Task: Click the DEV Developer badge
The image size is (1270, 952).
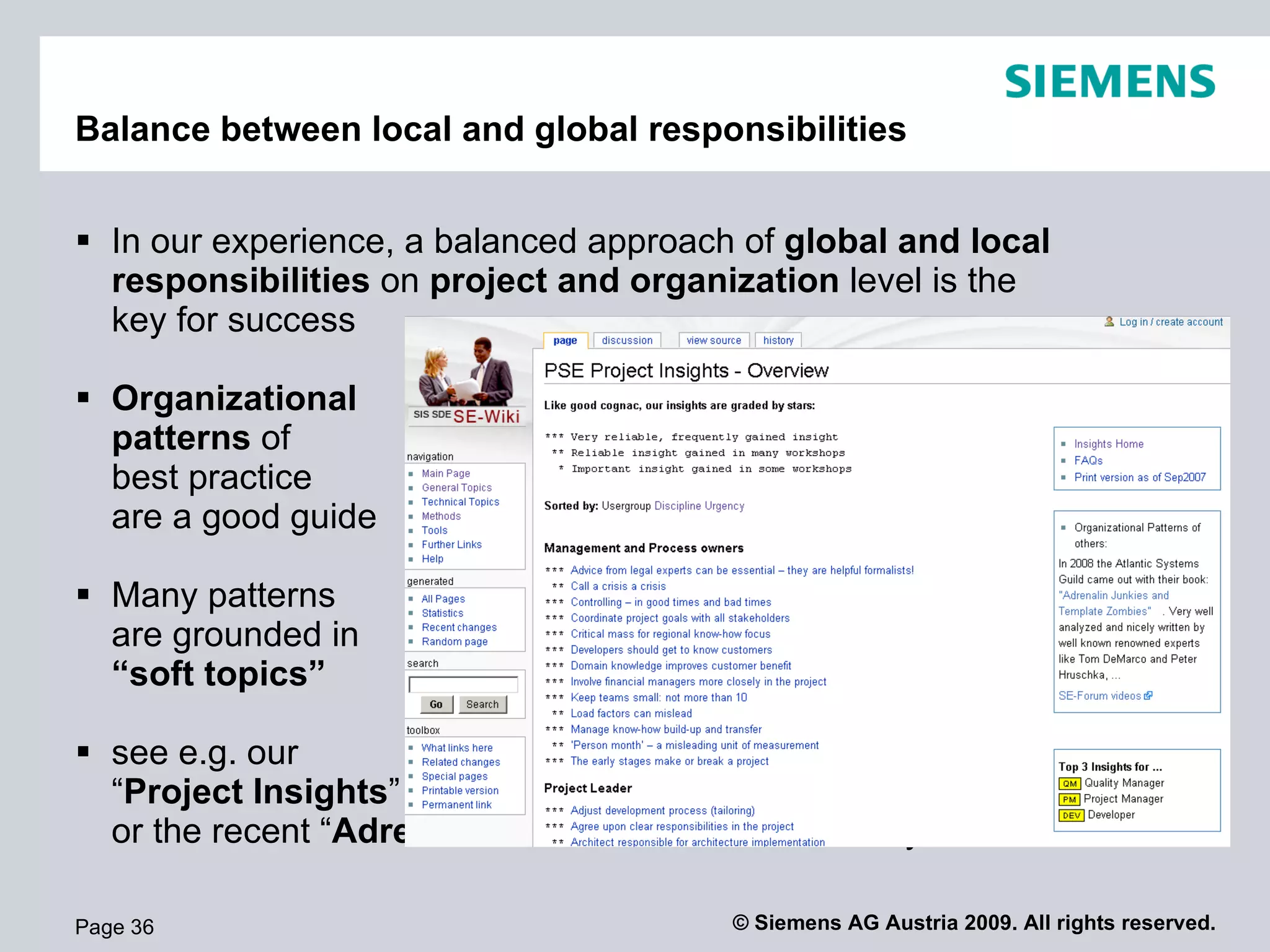Action: pyautogui.click(x=1072, y=816)
